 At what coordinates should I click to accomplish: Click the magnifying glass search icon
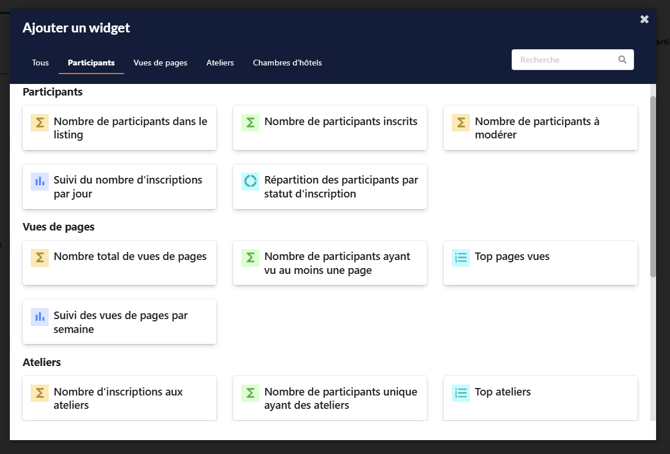pos(622,60)
